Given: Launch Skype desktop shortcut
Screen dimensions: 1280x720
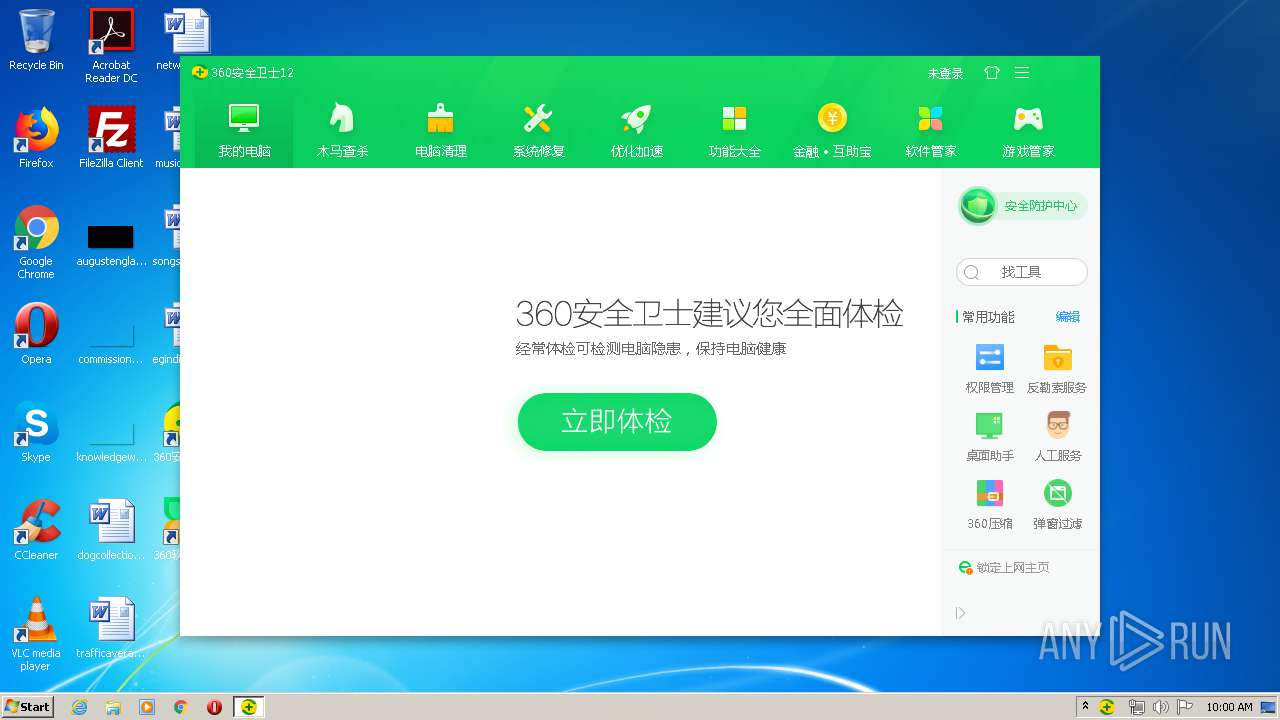Looking at the screenshot, I should click(x=36, y=432).
